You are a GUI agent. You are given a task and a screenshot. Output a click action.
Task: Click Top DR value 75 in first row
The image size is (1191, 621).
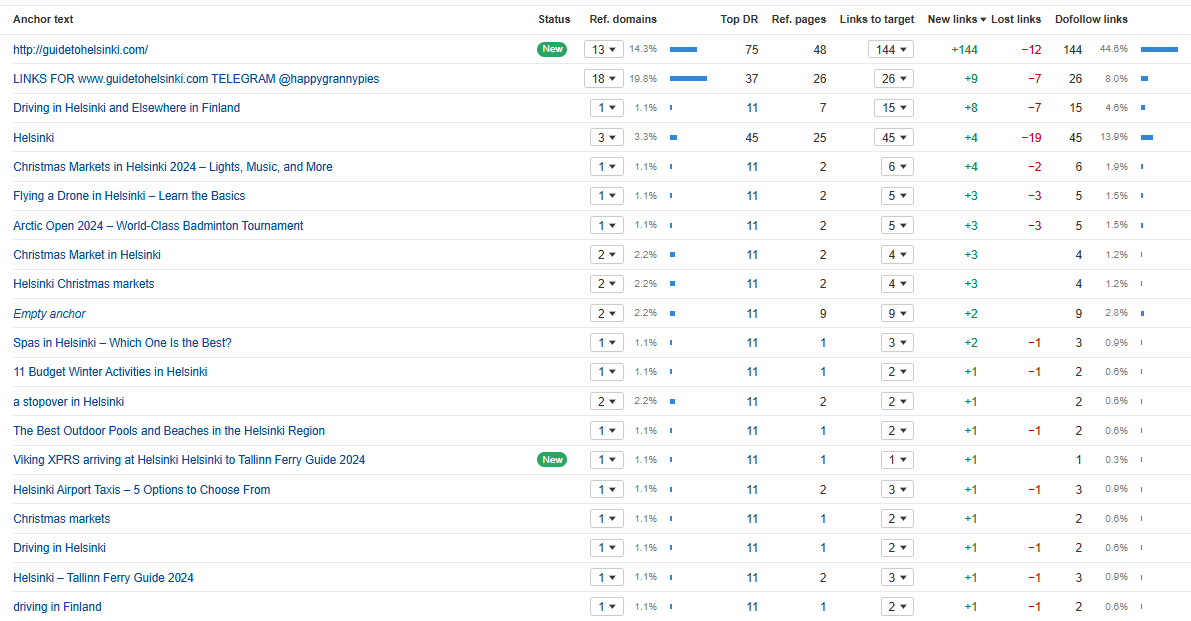(752, 49)
